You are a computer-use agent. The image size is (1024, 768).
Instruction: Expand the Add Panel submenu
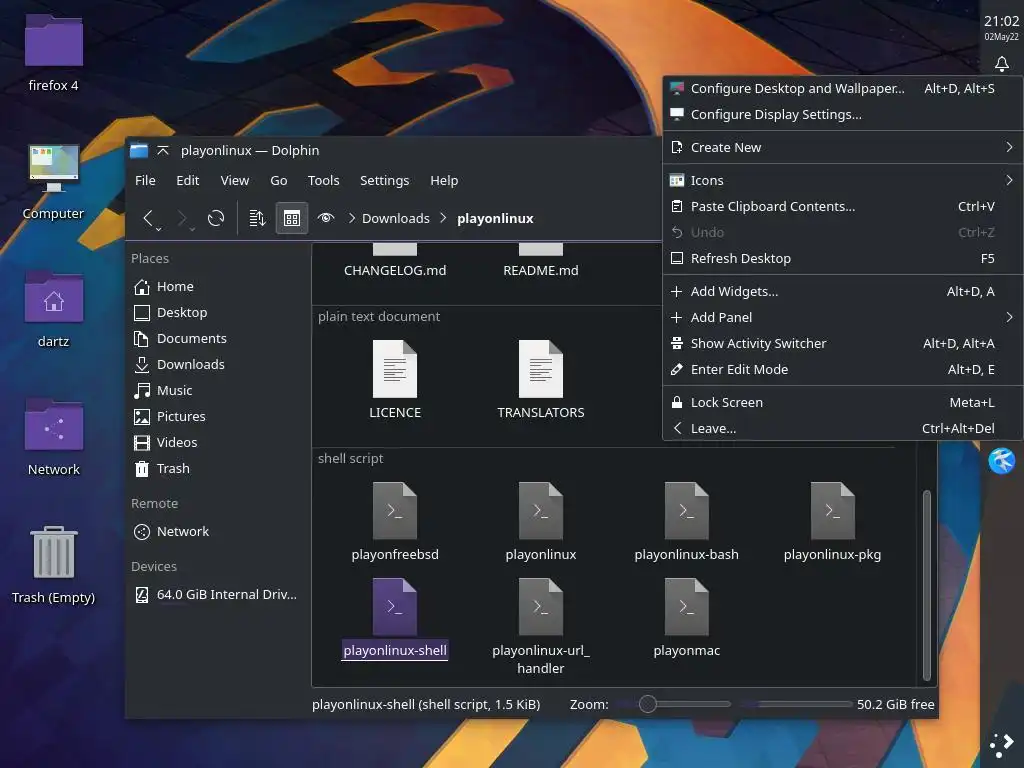tap(842, 317)
